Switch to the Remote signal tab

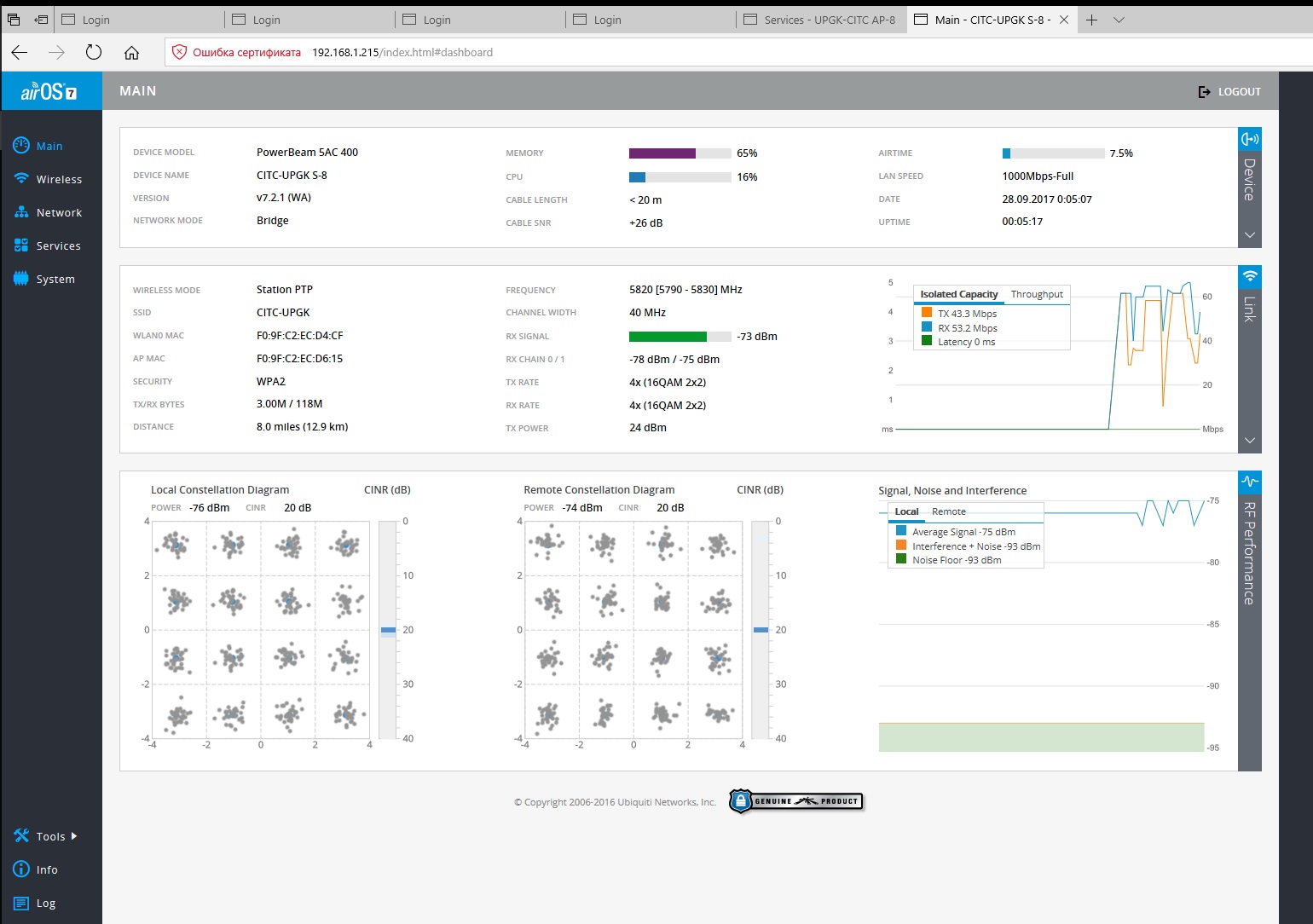pos(949,511)
